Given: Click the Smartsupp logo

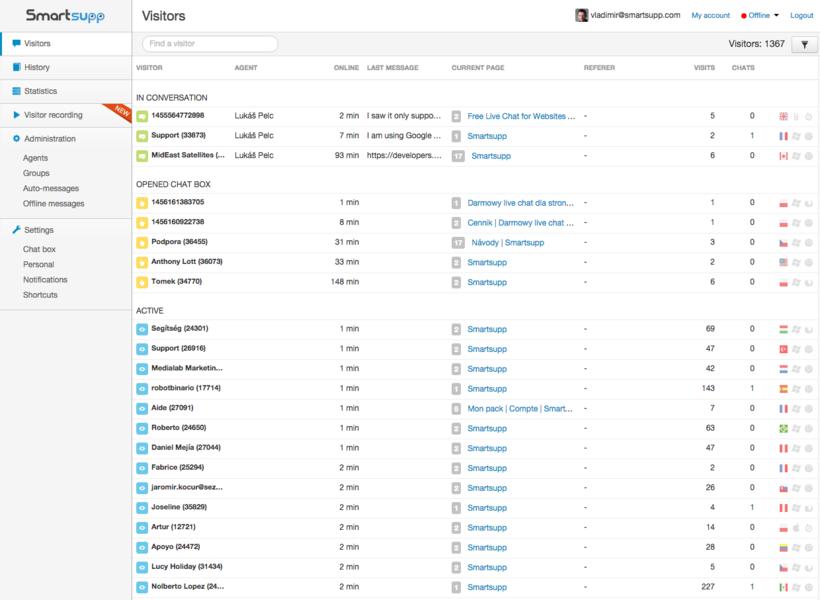Looking at the screenshot, I should [65, 16].
